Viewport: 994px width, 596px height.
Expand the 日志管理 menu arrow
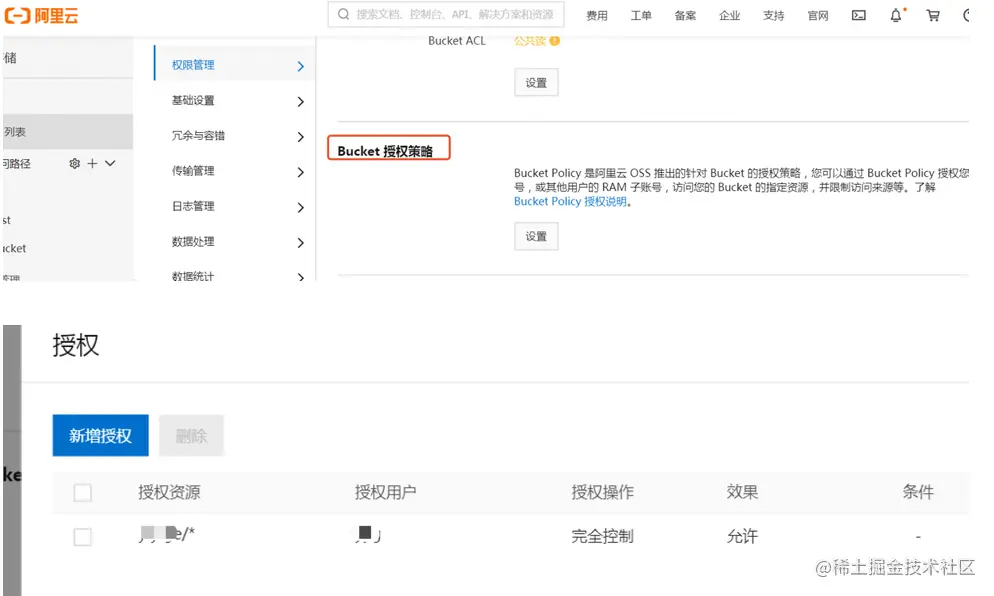point(300,208)
